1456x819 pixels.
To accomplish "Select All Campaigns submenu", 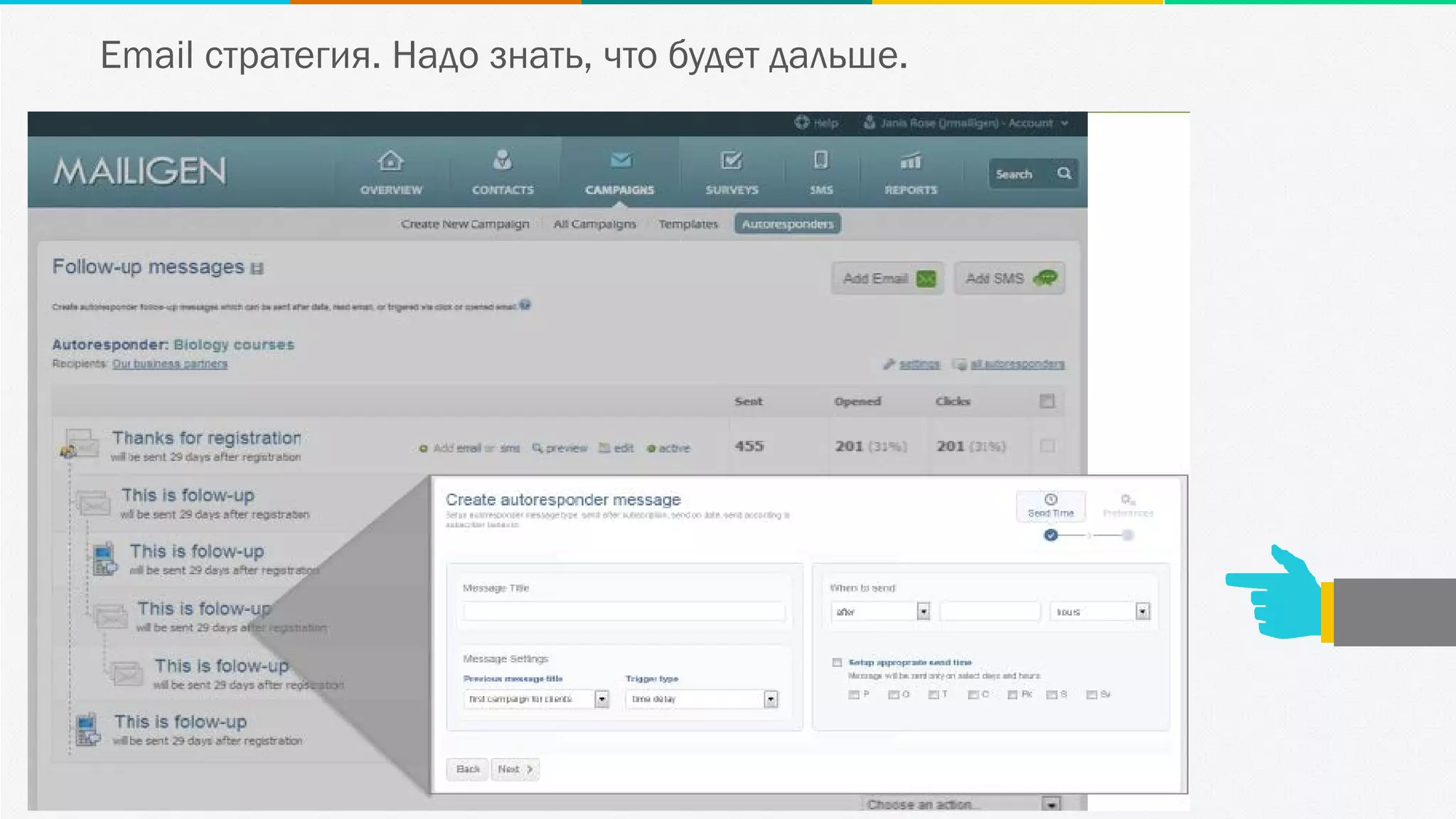I will click(594, 224).
